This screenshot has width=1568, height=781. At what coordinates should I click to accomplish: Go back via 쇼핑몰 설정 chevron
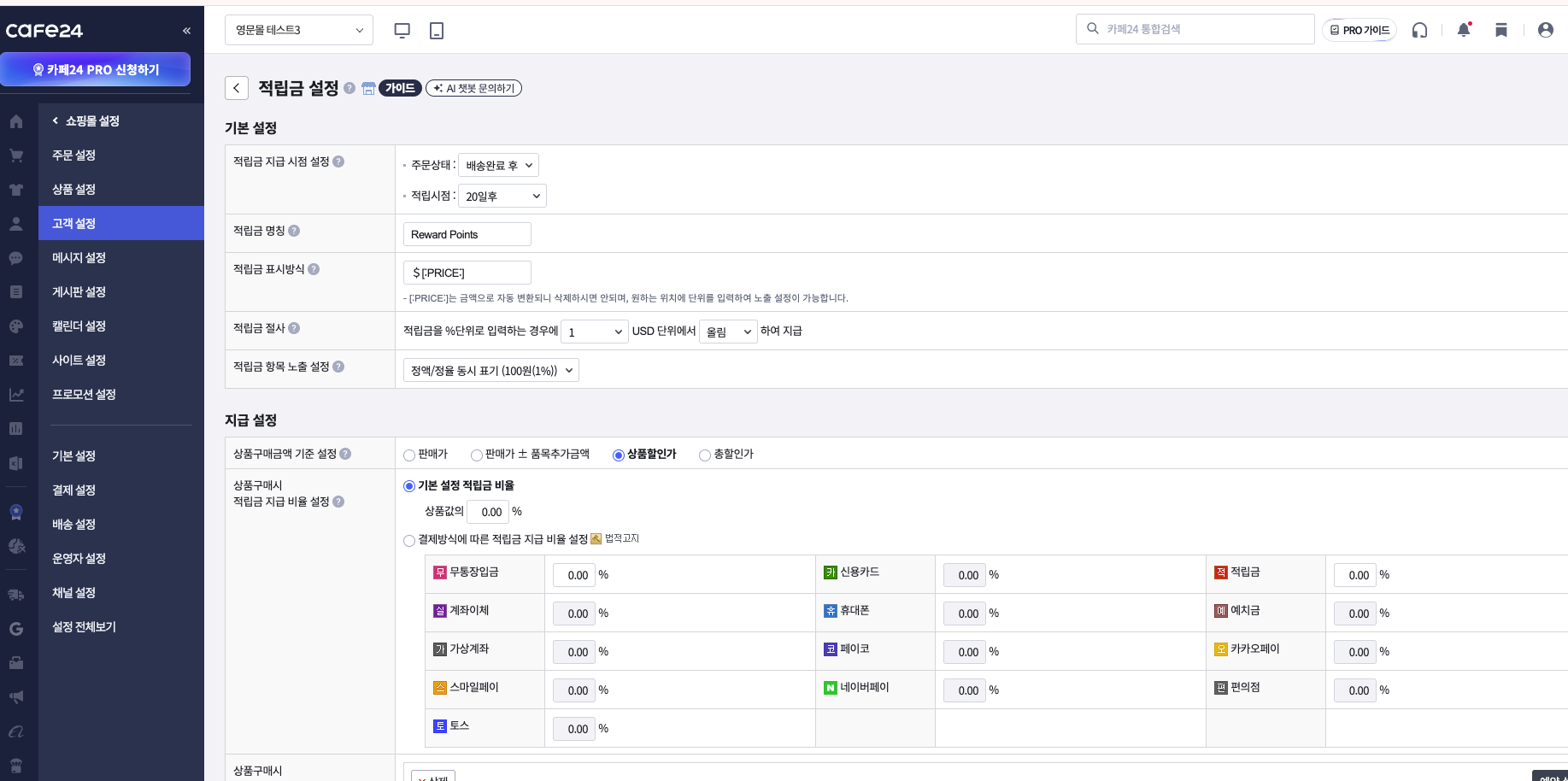[x=56, y=121]
